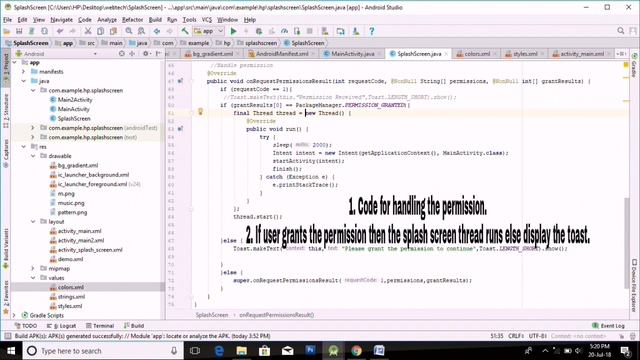This screenshot has width=640, height=360.
Task: Select Main2Activity class in project tree
Action: coord(75,100)
